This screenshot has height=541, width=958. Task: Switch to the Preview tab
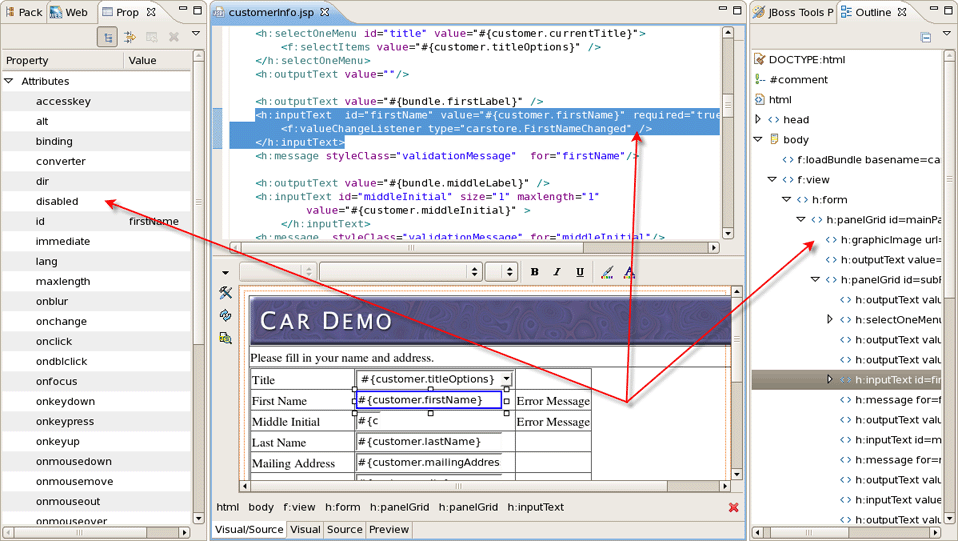pyautogui.click(x=388, y=530)
